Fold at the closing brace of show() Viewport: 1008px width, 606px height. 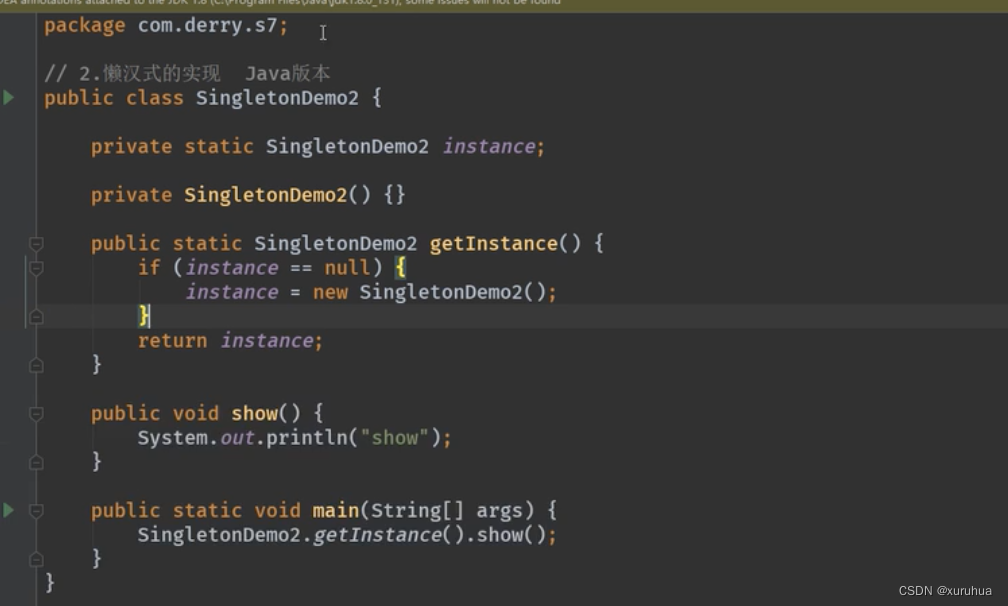37,463
